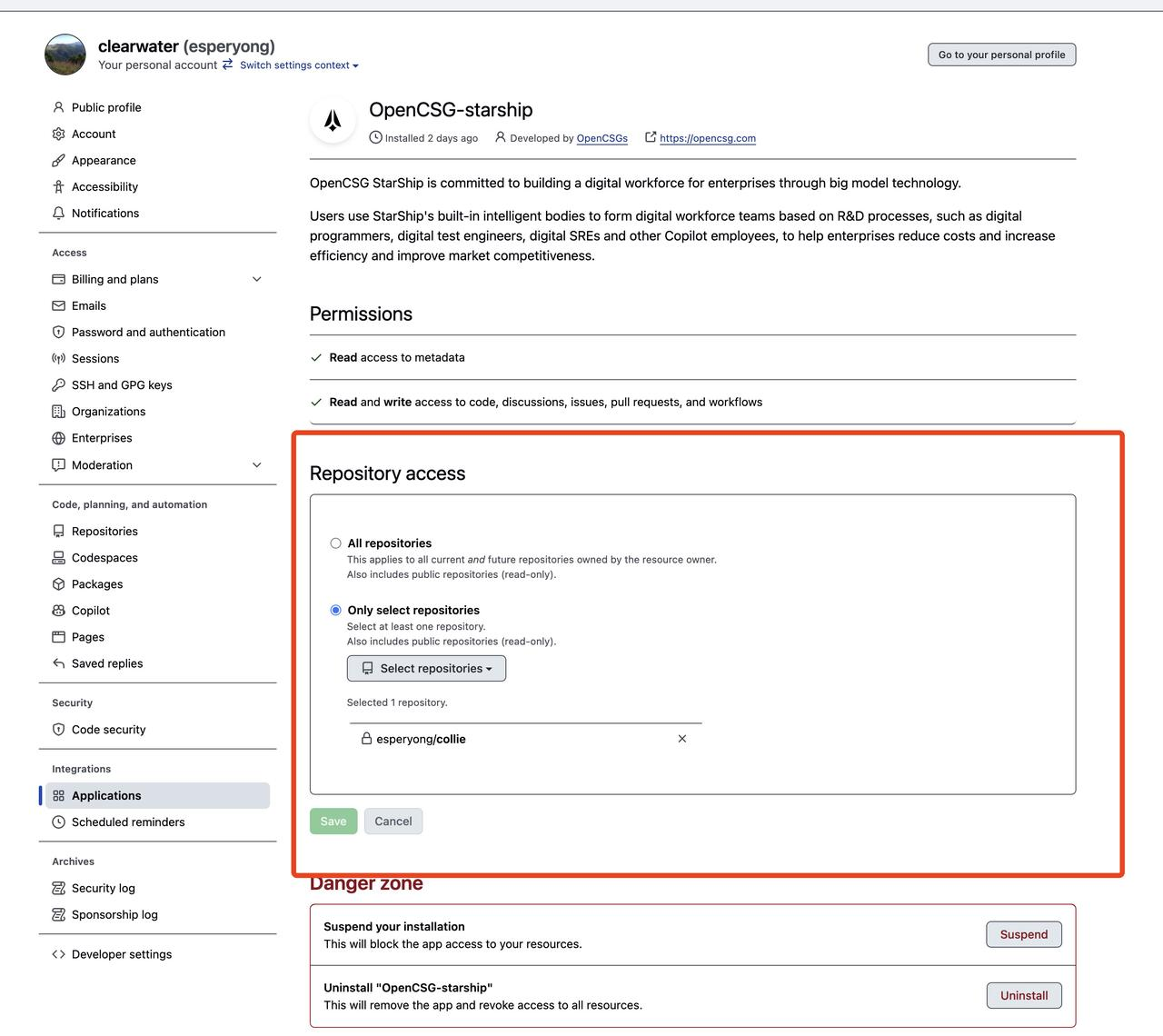Open Packages via its sidebar icon
The width and height of the screenshot is (1163, 1036).
pyautogui.click(x=58, y=583)
